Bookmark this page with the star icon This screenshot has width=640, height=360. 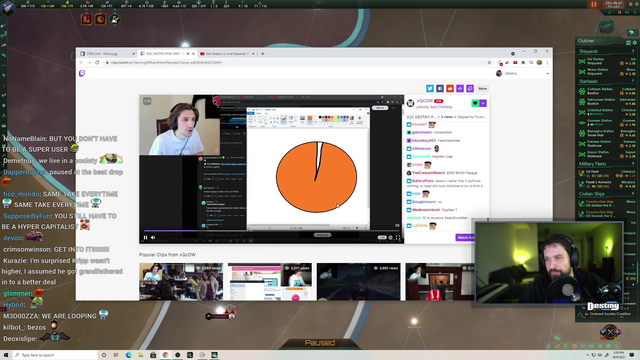pyautogui.click(x=489, y=63)
